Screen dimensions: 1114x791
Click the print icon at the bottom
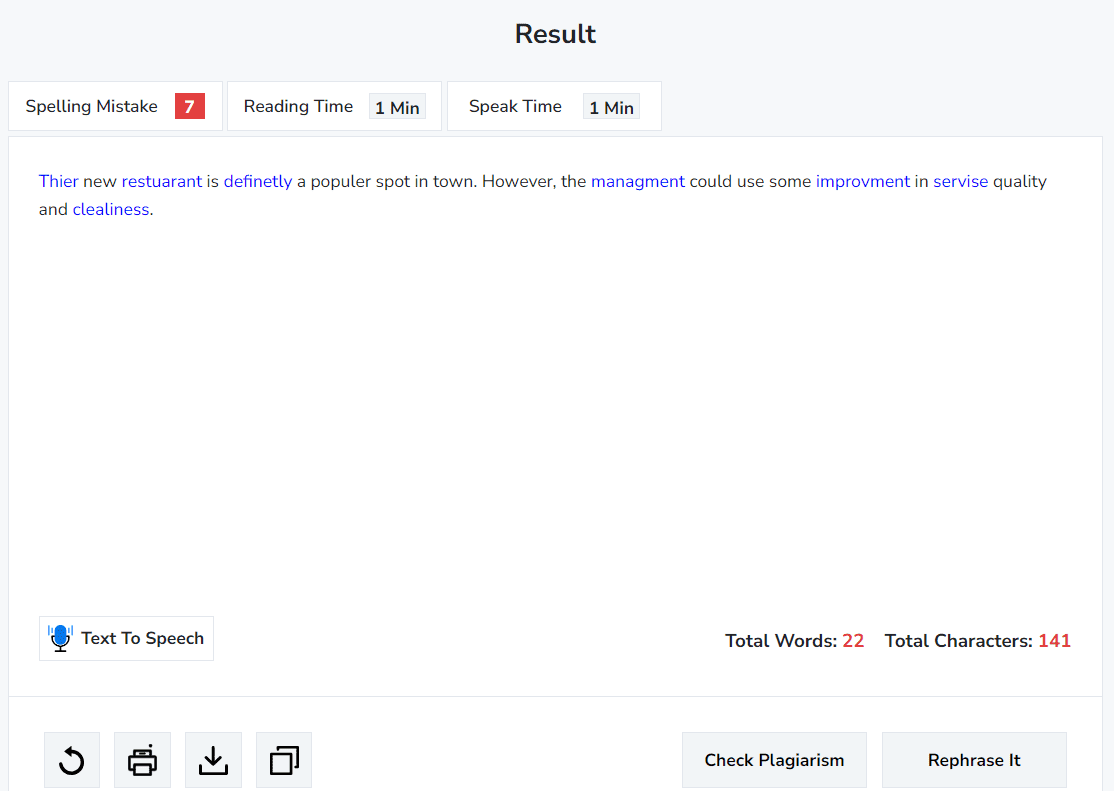click(x=142, y=760)
